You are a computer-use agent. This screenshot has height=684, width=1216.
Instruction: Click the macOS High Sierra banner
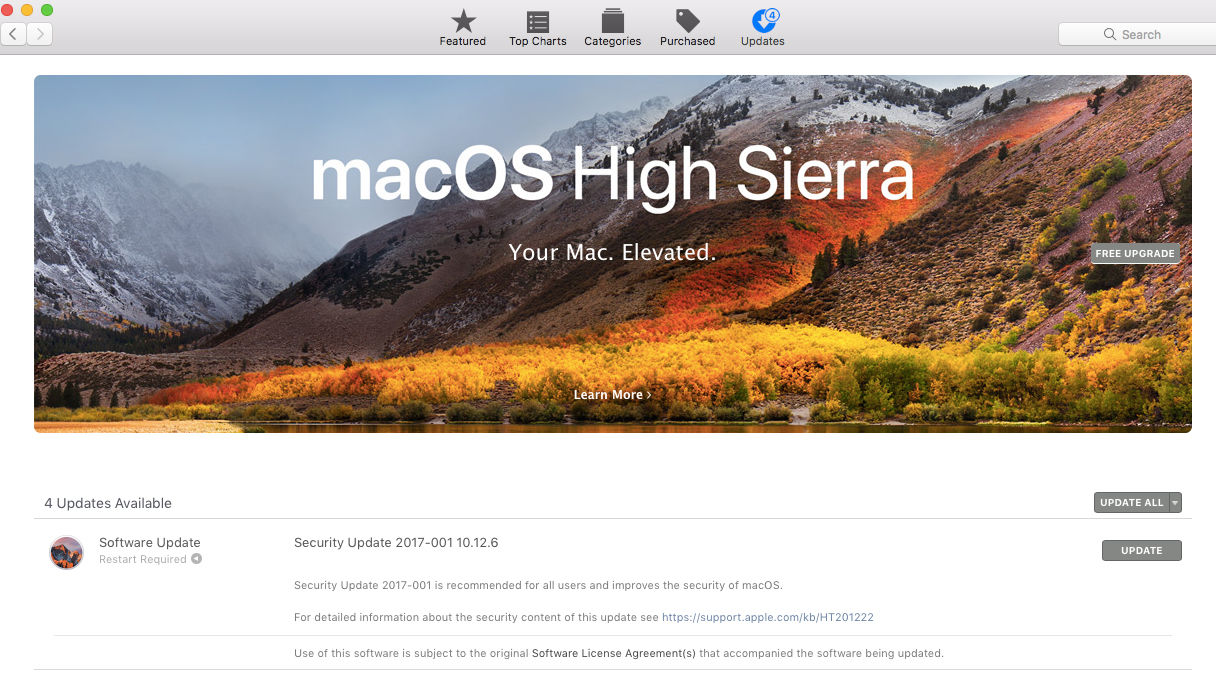tap(613, 254)
